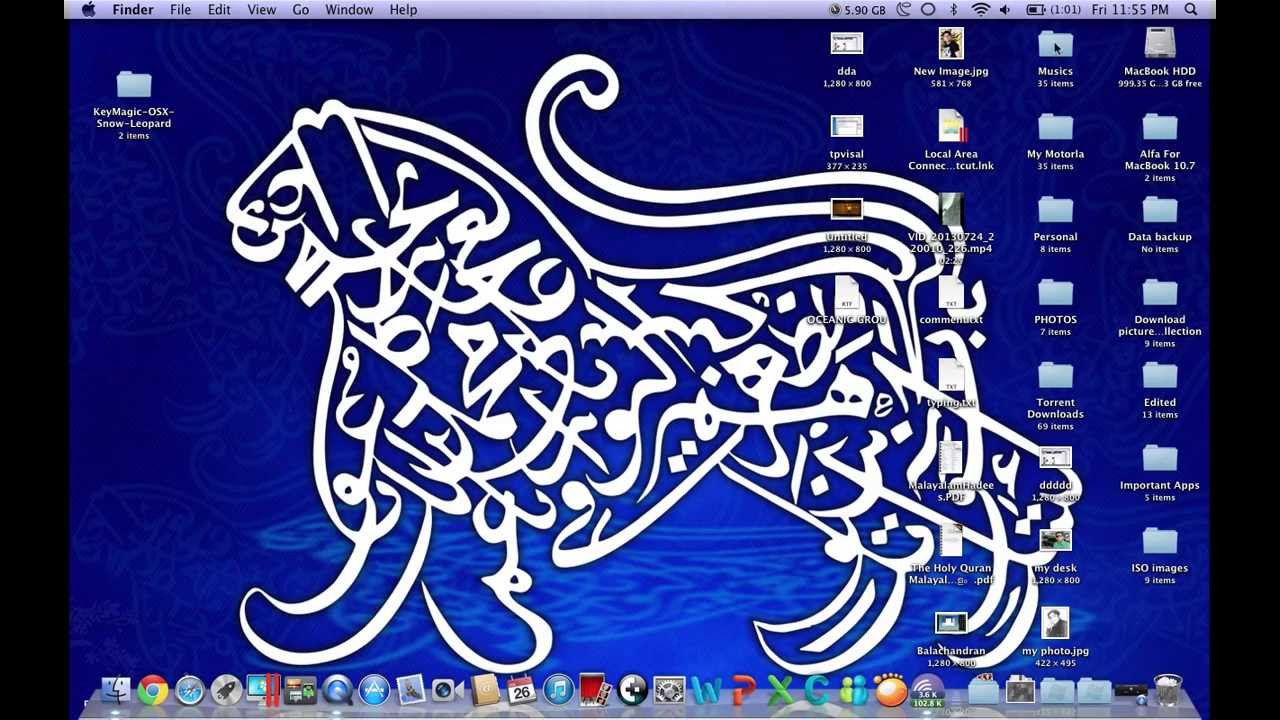Open the Window menu

coord(349,9)
